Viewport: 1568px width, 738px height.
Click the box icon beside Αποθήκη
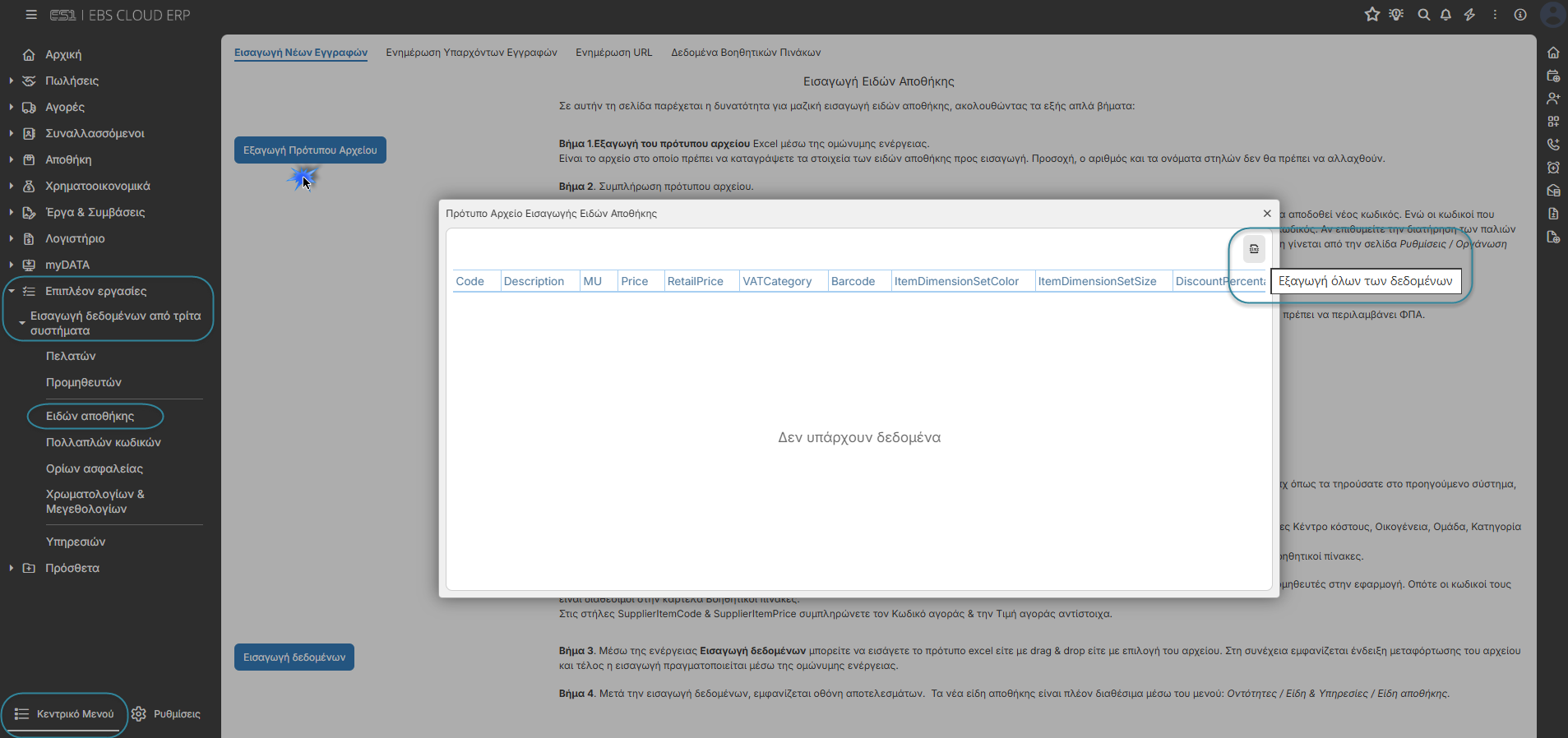(29, 159)
